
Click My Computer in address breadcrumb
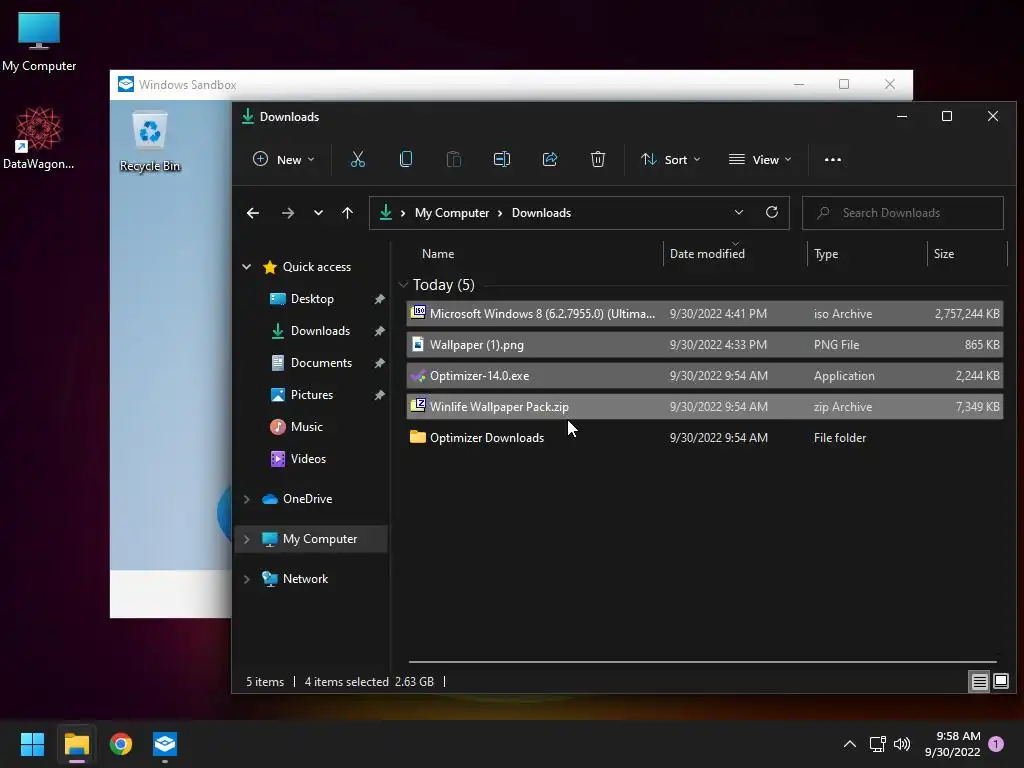[452, 213]
